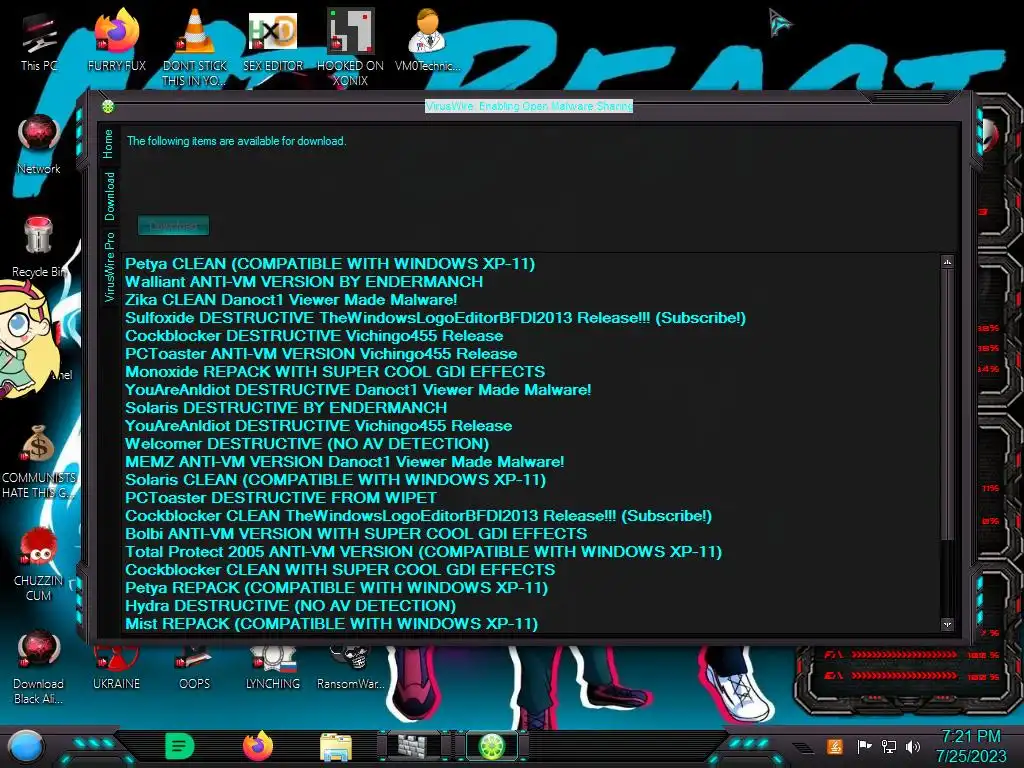Open the HOOKED ON XONIX desktop icon
Screen dimensions: 1024x768
pyautogui.click(x=350, y=46)
